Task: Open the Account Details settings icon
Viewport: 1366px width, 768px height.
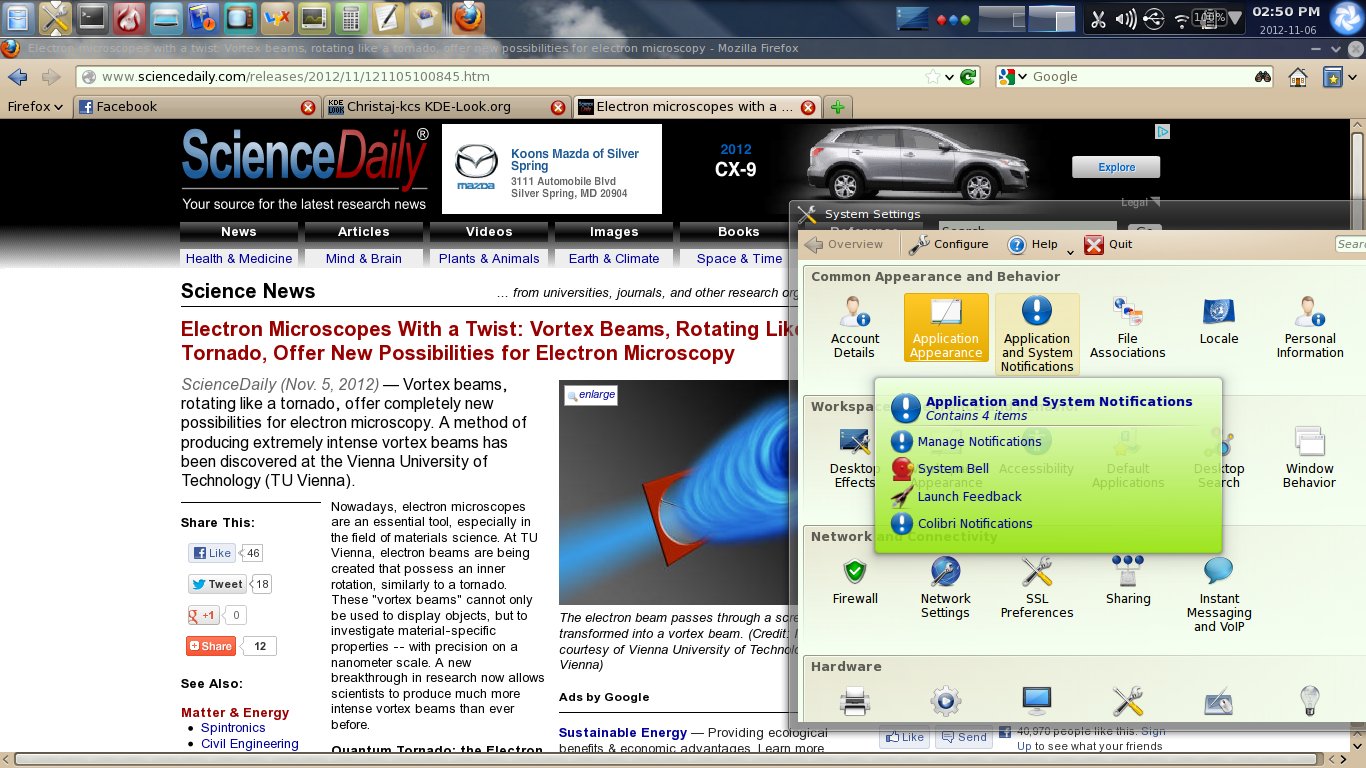Action: tap(855, 328)
